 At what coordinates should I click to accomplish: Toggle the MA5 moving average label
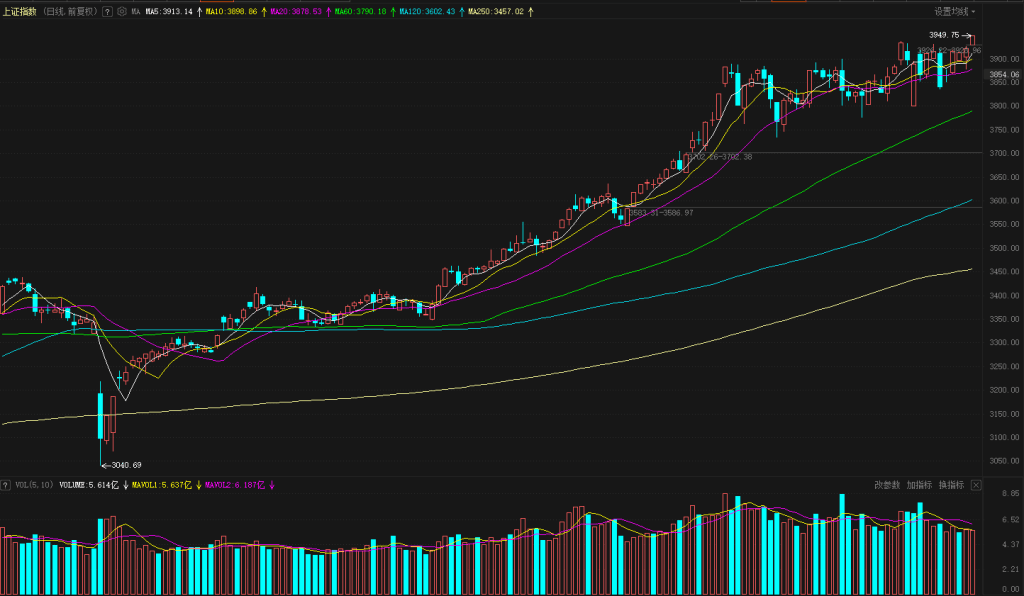tap(169, 12)
